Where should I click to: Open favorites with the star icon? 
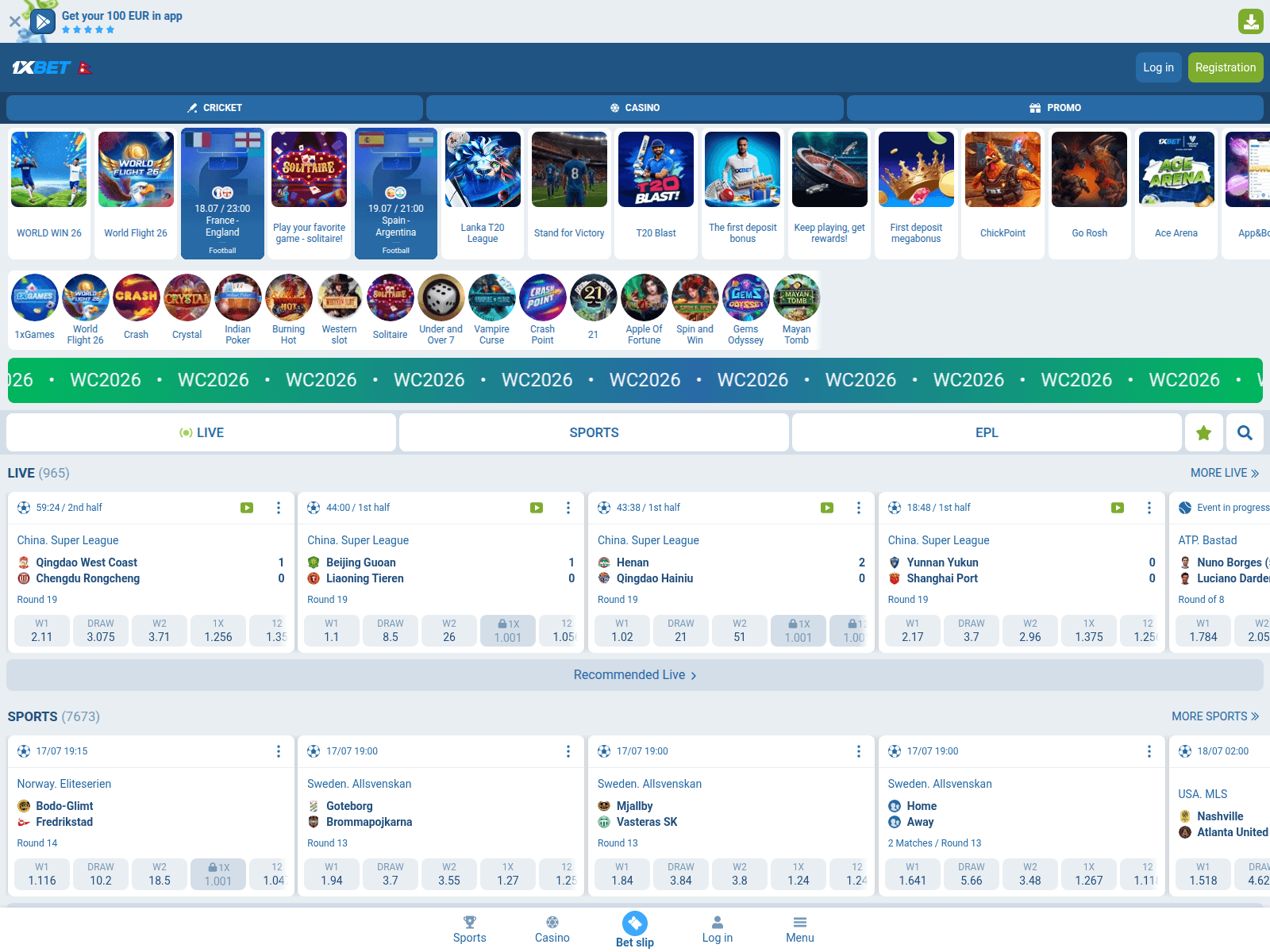pos(1204,432)
